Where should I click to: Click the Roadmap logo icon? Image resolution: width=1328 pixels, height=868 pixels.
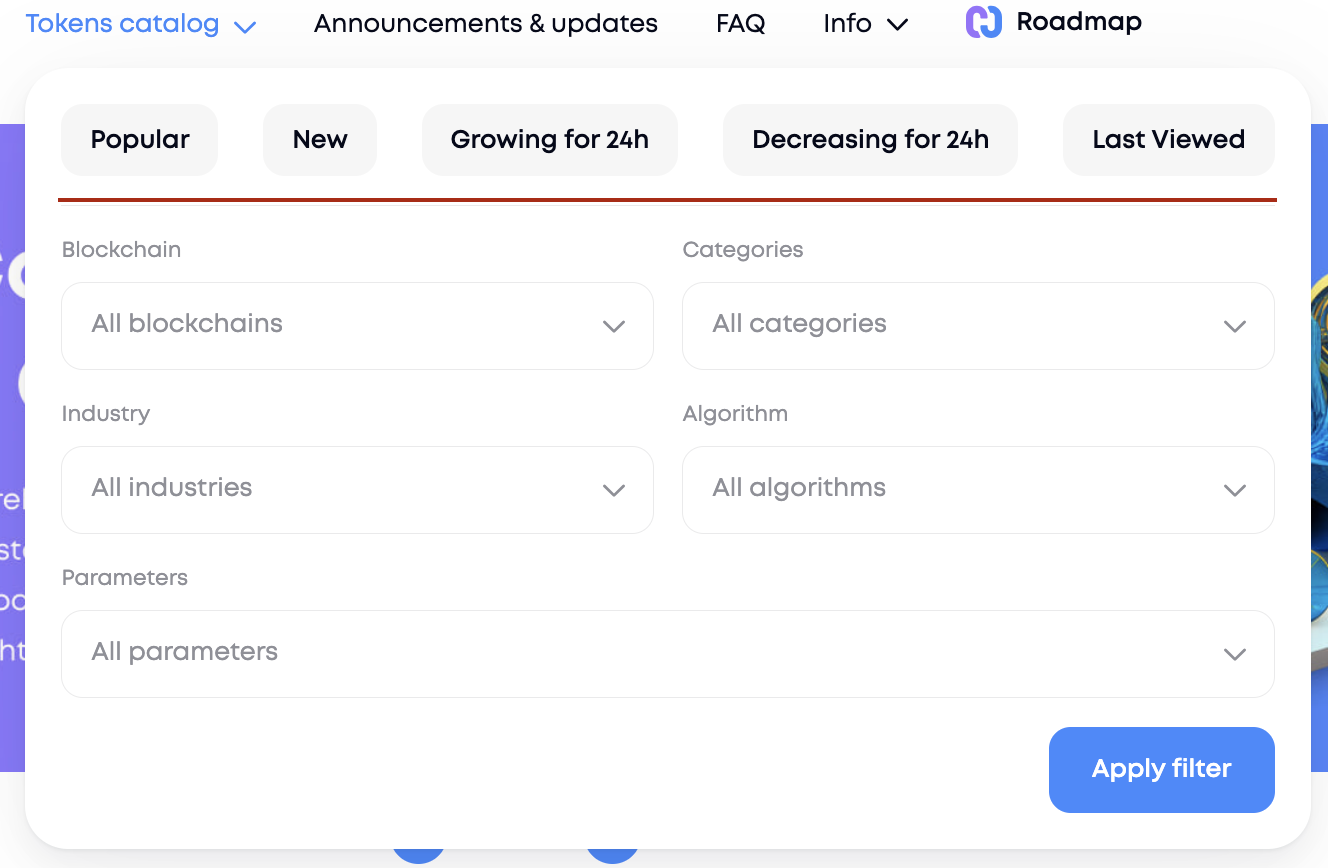click(x=983, y=22)
